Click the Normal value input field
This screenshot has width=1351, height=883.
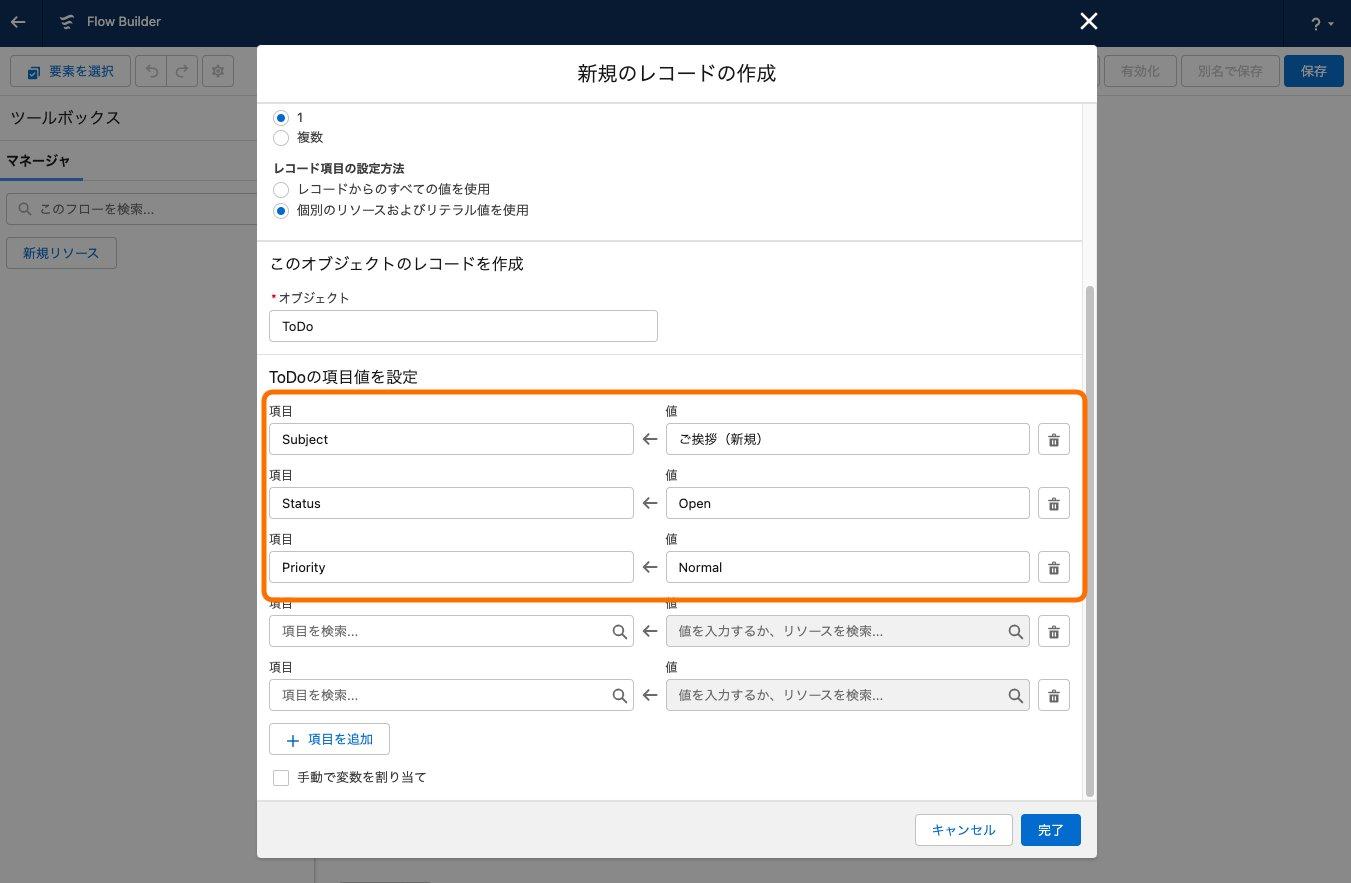point(848,567)
